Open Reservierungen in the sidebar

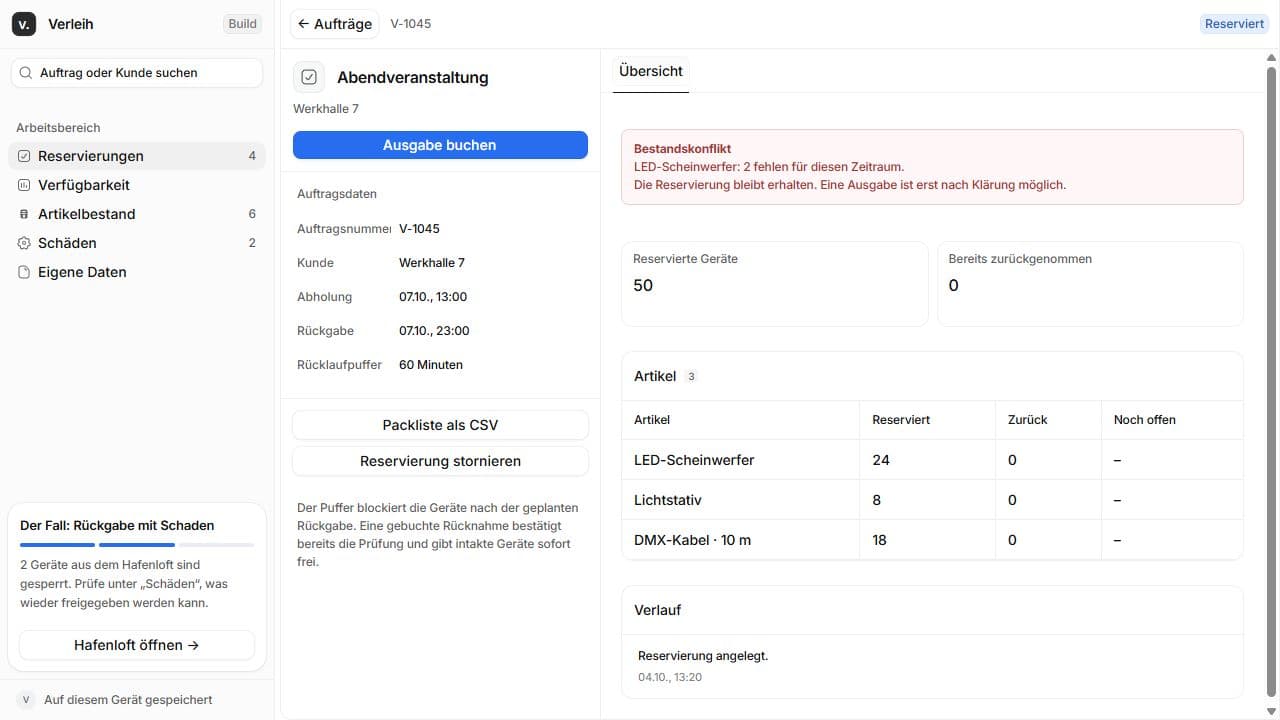click(137, 156)
